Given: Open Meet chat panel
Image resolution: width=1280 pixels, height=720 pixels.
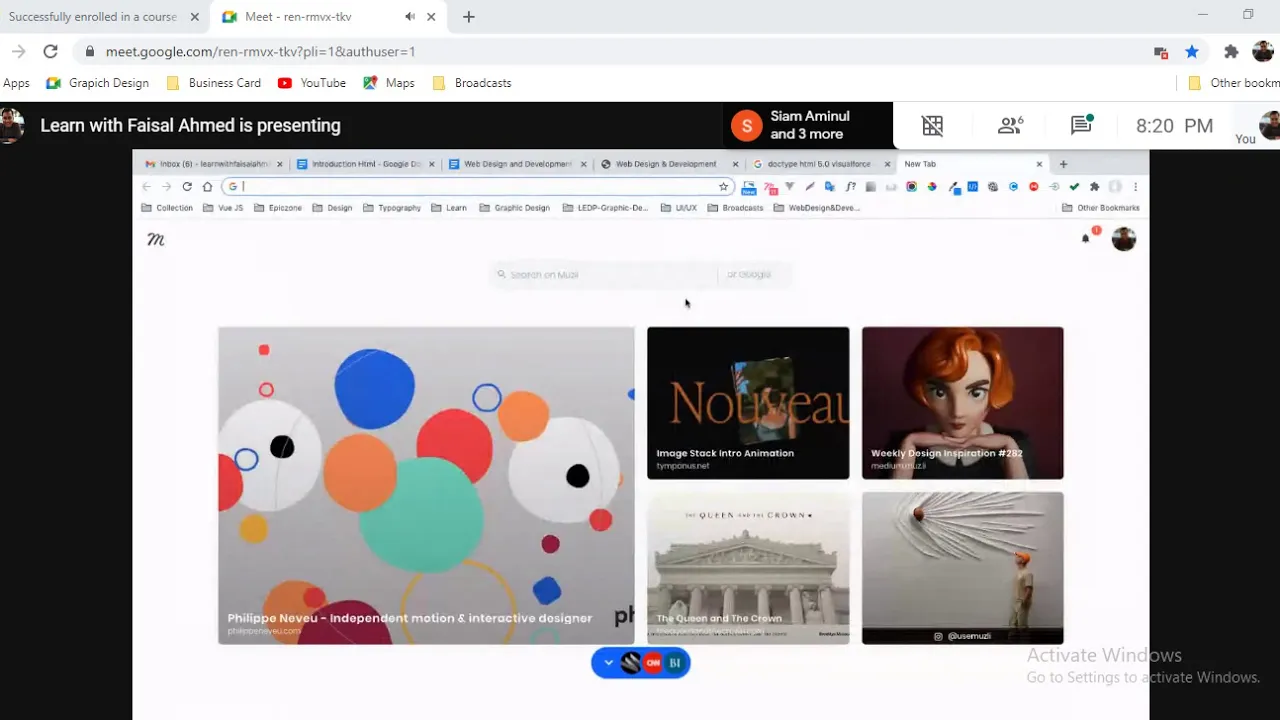Looking at the screenshot, I should point(1081,125).
